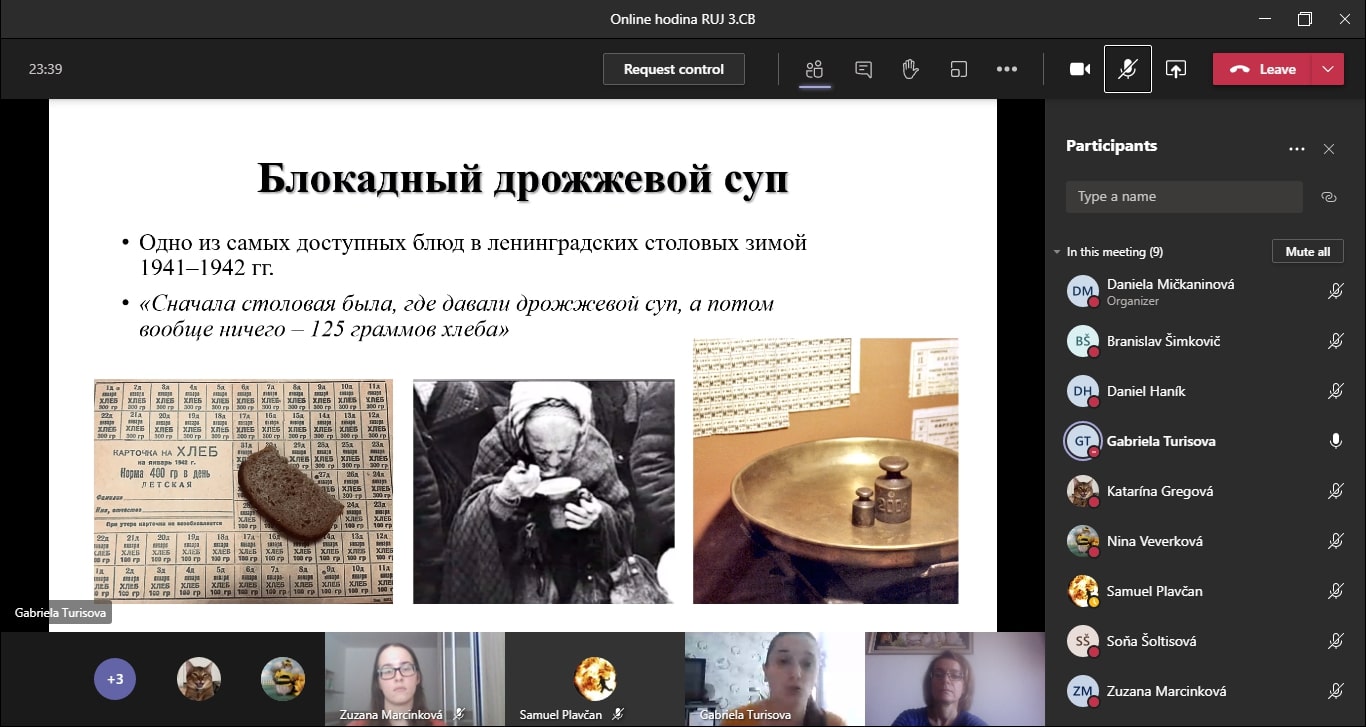Copy the meeting join link icon
1366x727 pixels.
pyautogui.click(x=1329, y=197)
